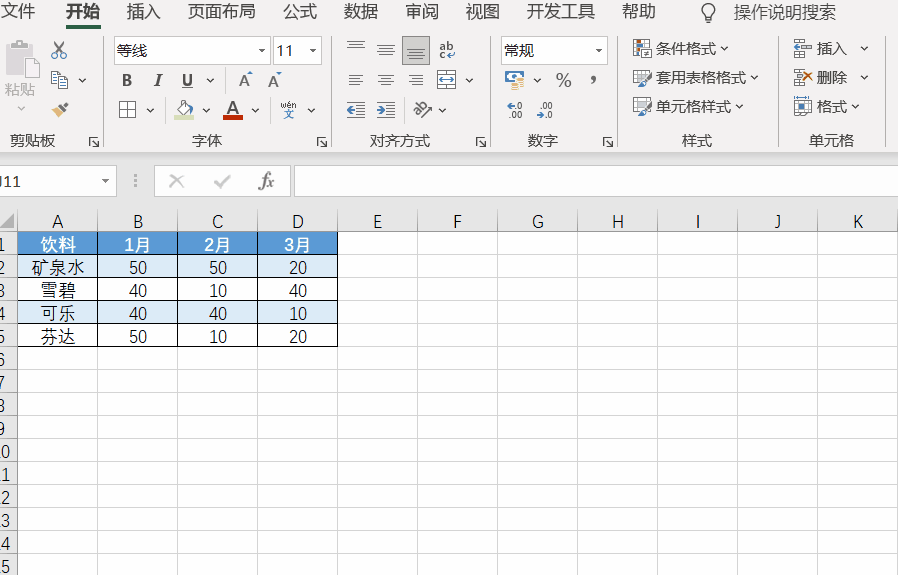
Task: Open Name Box dropdown arrow
Action: 105,181
